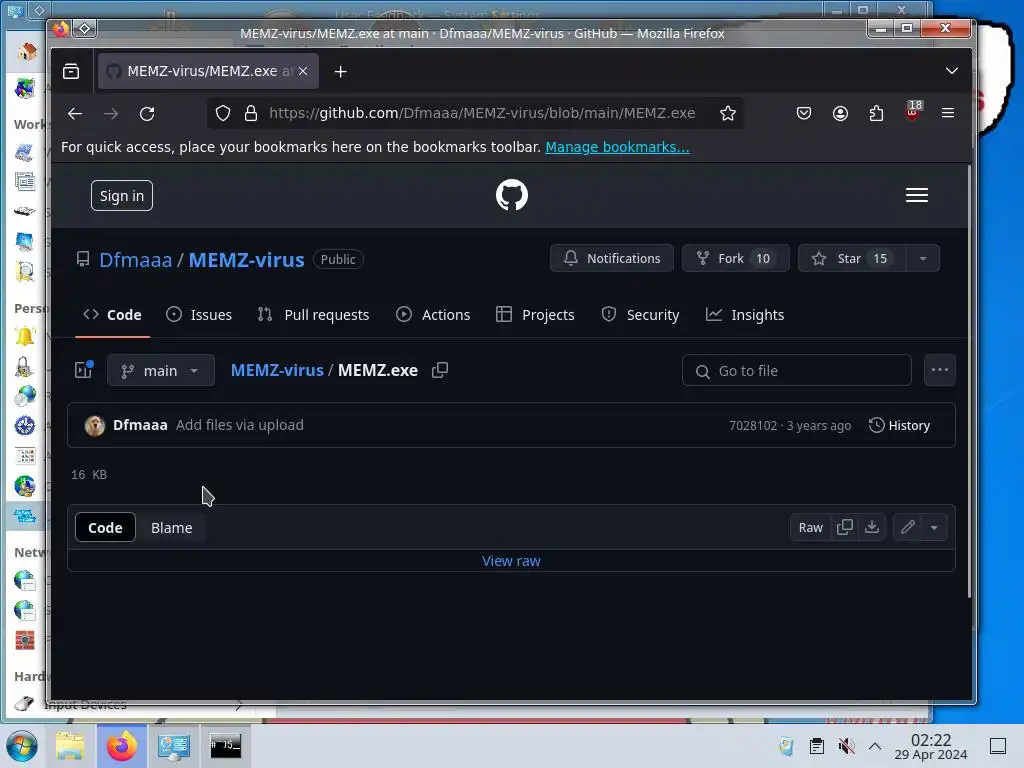Open the Raw file button

coord(810,528)
